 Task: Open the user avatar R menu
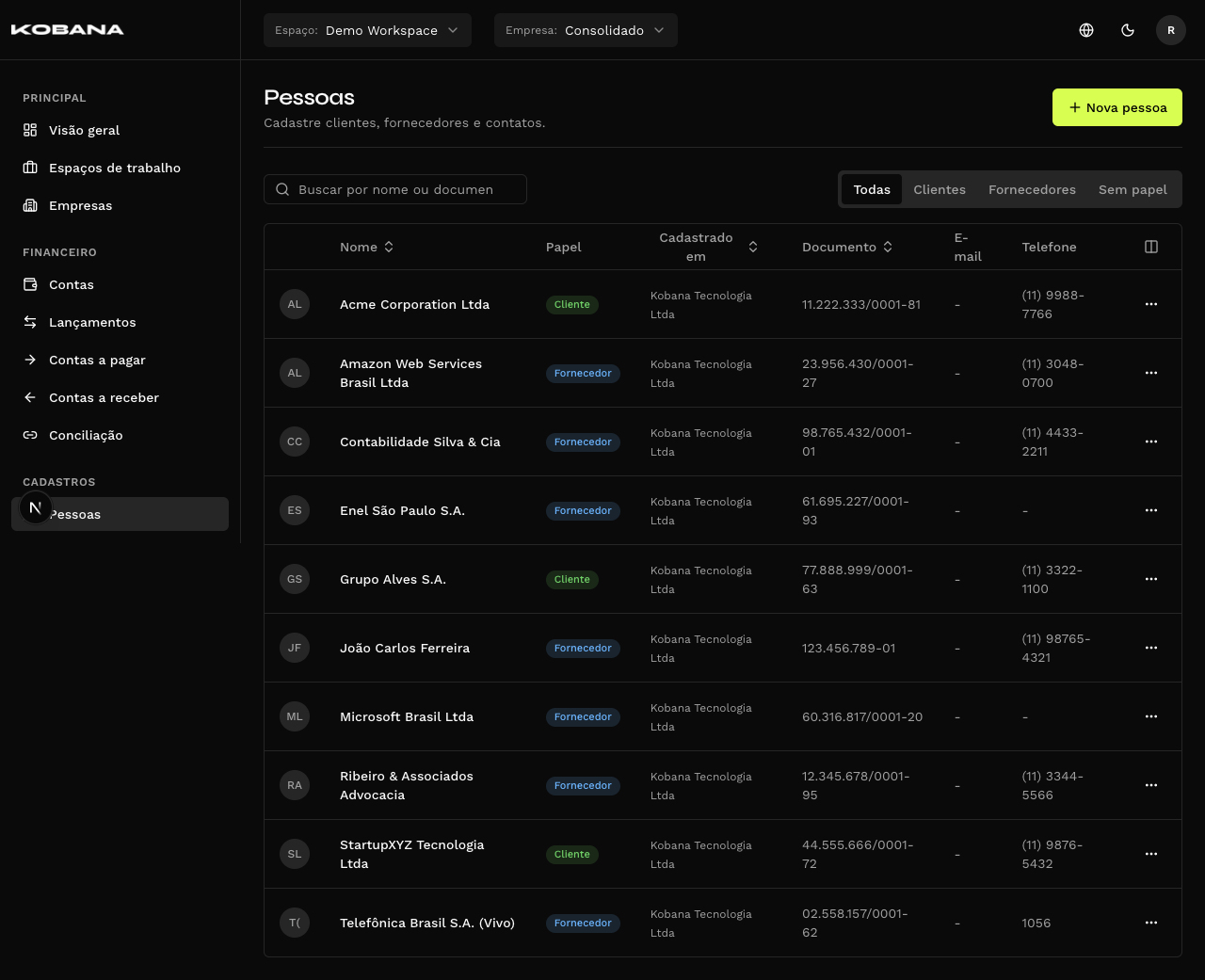(x=1171, y=30)
